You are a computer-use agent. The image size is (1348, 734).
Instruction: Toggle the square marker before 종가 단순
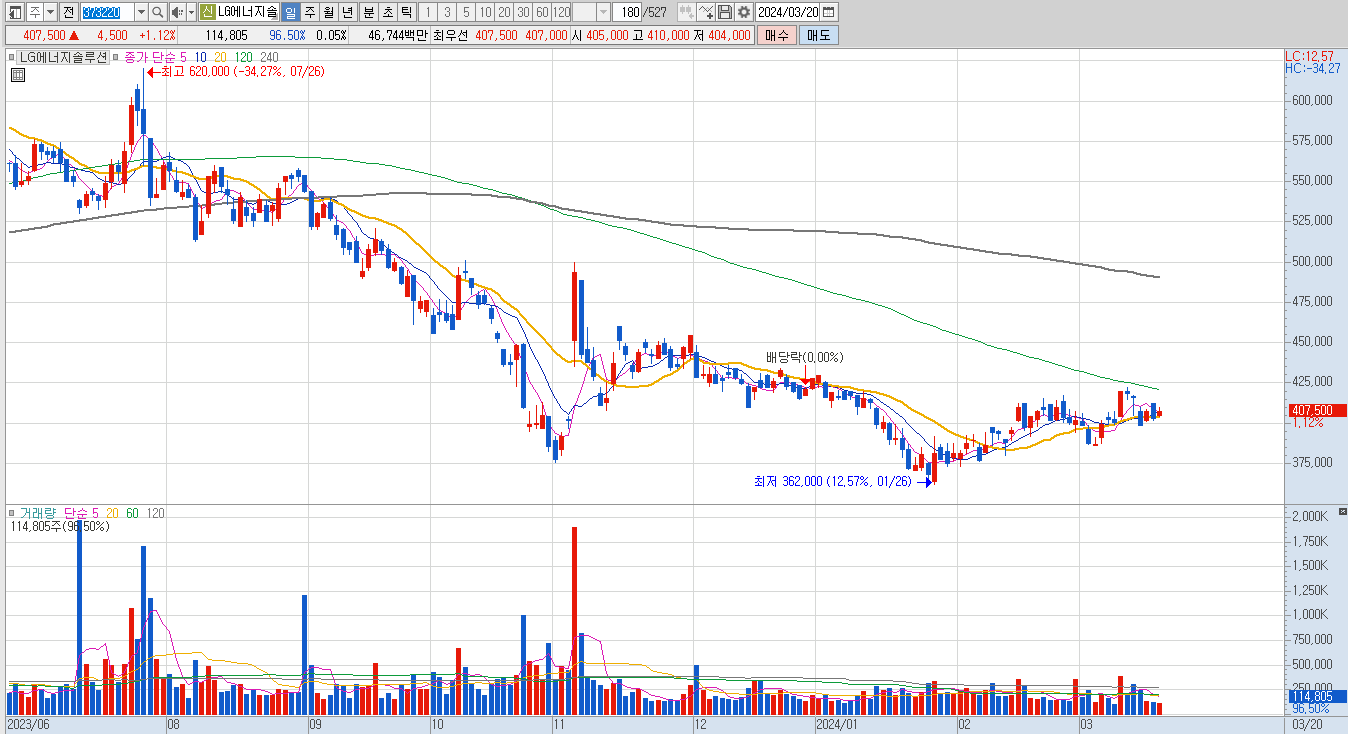coord(116,57)
